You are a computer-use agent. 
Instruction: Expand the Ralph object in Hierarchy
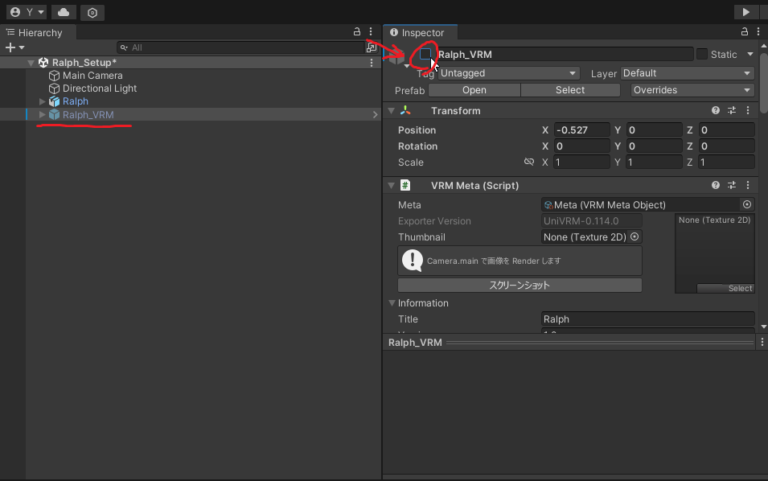[42, 101]
